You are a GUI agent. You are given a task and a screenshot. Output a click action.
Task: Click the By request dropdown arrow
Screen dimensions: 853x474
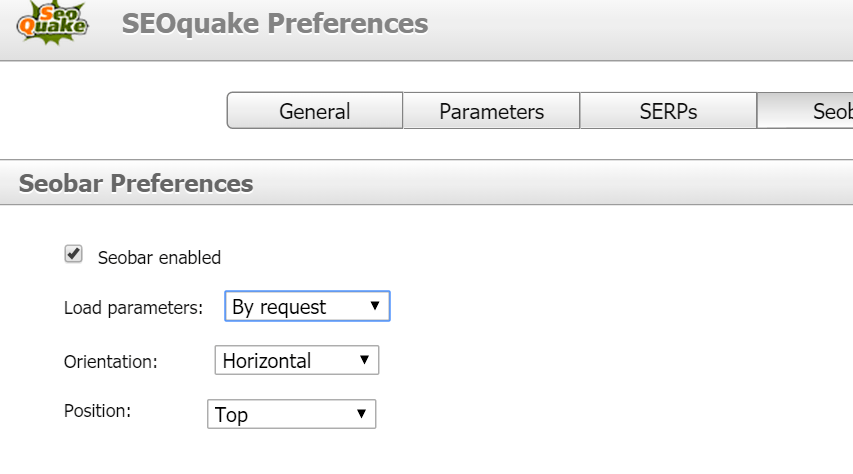tap(375, 306)
